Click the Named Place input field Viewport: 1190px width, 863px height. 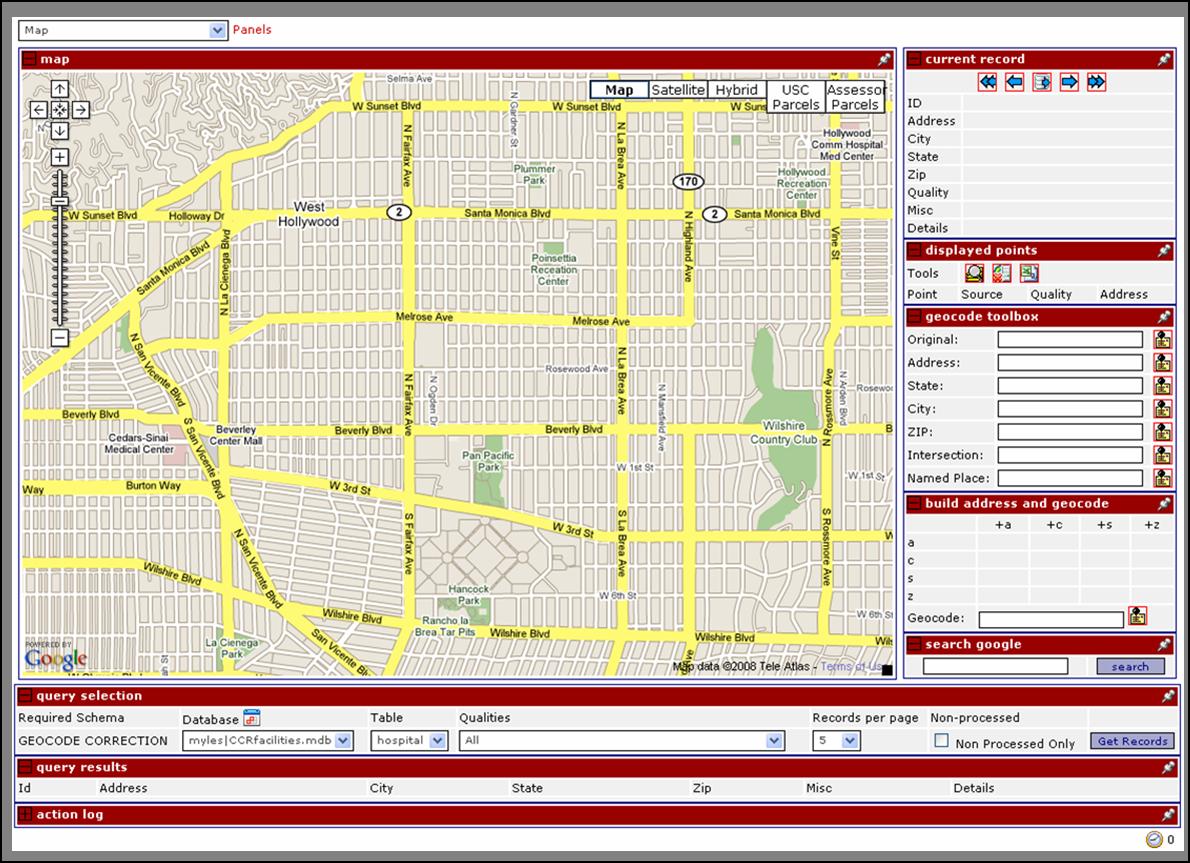click(1070, 478)
